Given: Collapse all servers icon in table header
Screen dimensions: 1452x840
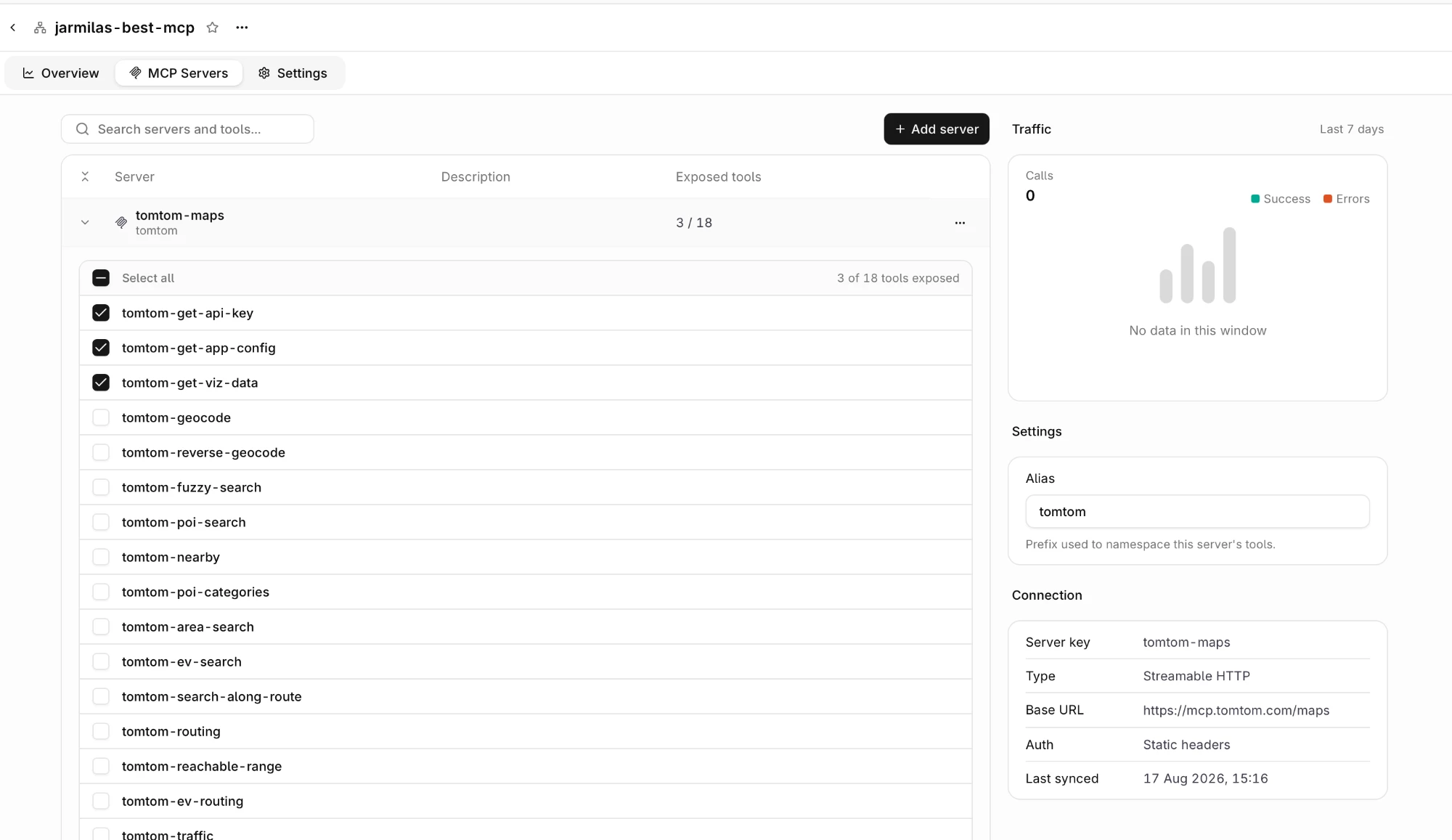Looking at the screenshot, I should pos(85,177).
